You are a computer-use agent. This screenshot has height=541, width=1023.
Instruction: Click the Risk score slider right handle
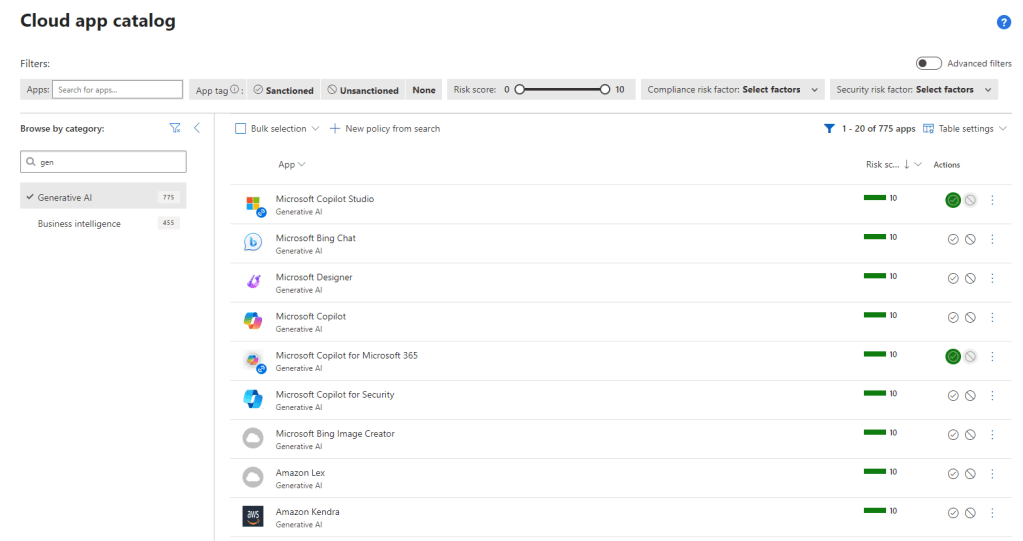(605, 90)
